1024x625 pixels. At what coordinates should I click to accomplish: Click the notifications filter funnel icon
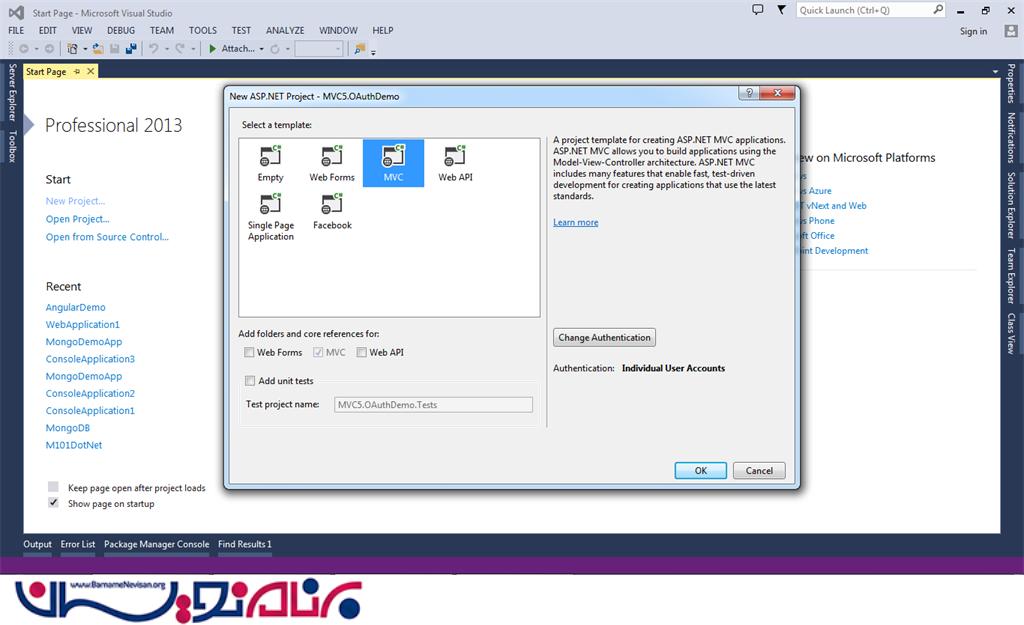click(781, 10)
